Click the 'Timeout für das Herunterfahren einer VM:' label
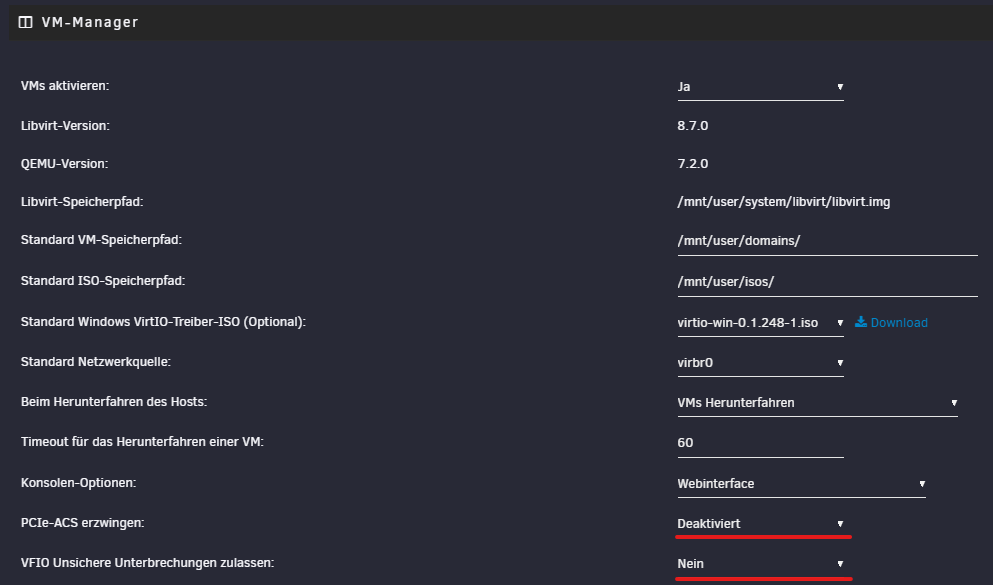This screenshot has height=585, width=993. click(142, 441)
